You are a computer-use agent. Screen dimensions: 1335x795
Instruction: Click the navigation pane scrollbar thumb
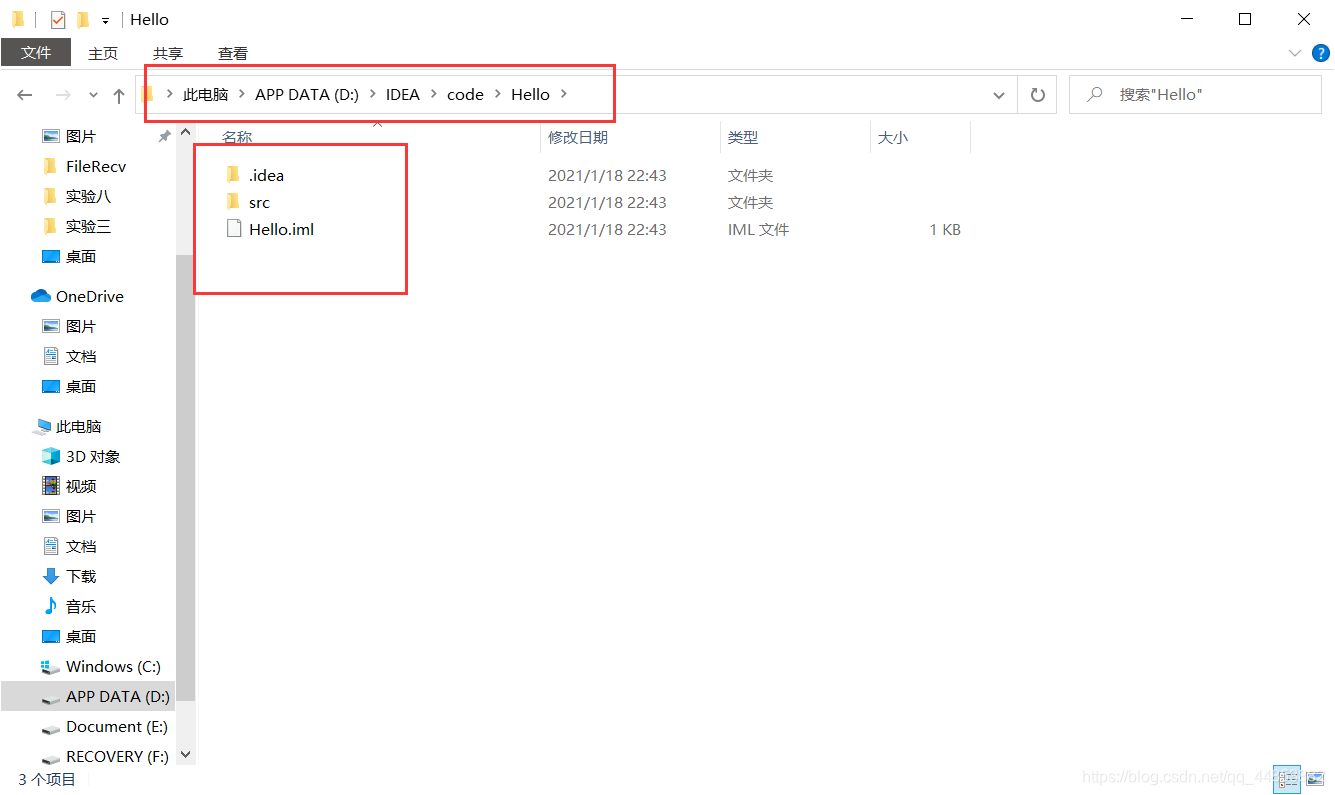coord(185,477)
